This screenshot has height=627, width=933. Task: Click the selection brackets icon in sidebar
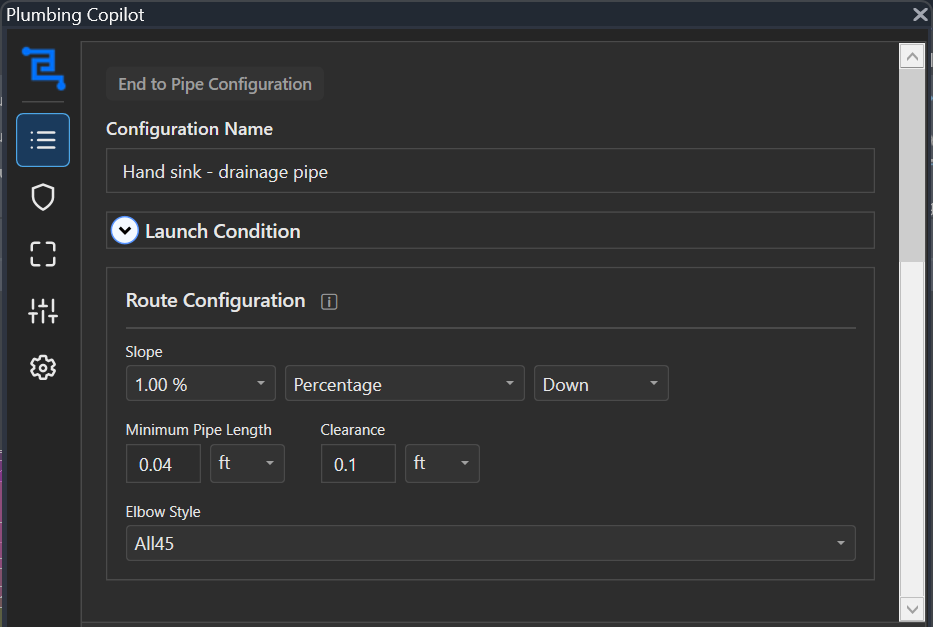(43, 254)
